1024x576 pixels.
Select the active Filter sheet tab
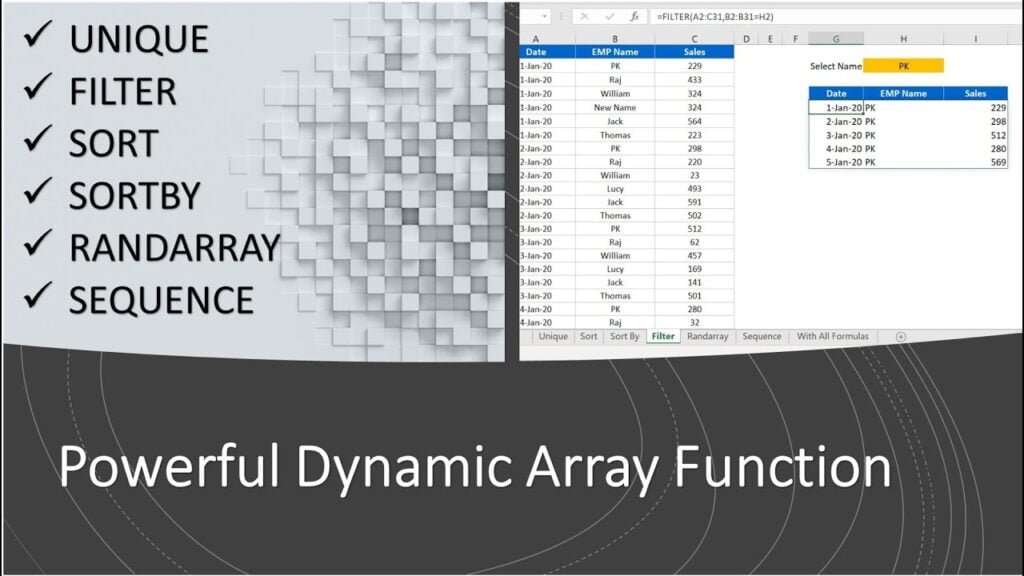[x=663, y=337]
